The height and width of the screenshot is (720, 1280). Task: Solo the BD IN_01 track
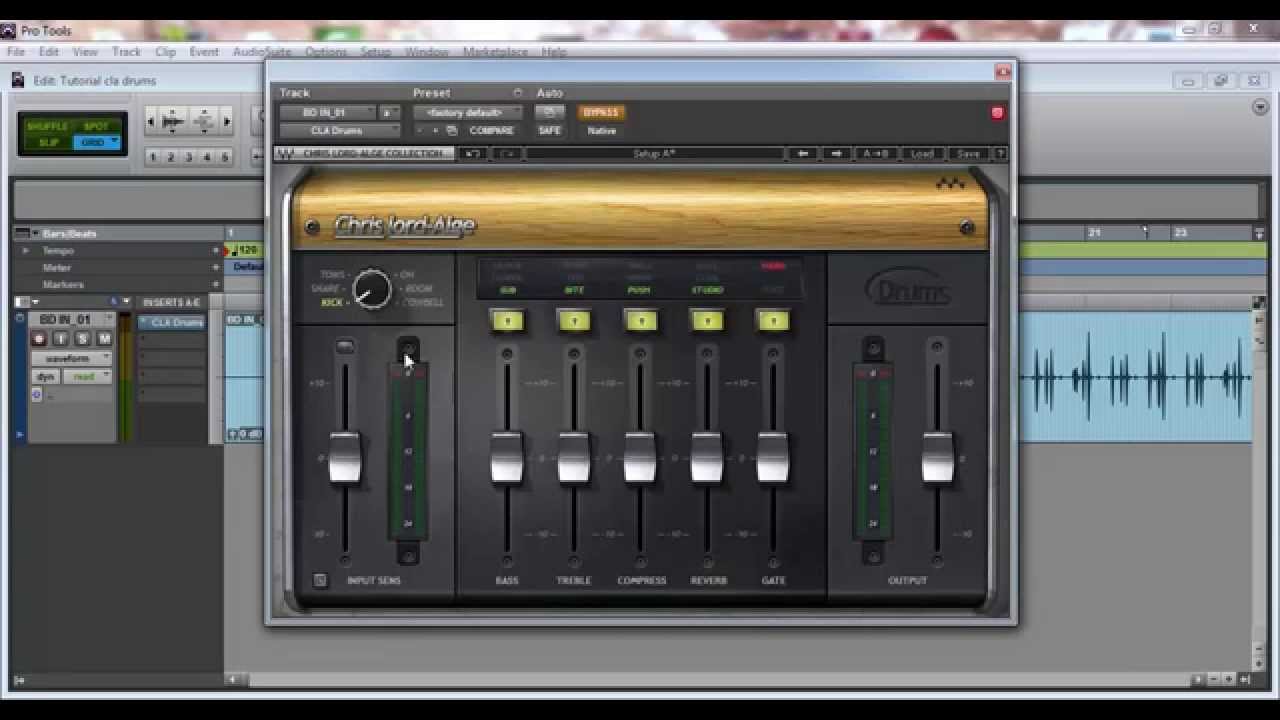pos(82,339)
